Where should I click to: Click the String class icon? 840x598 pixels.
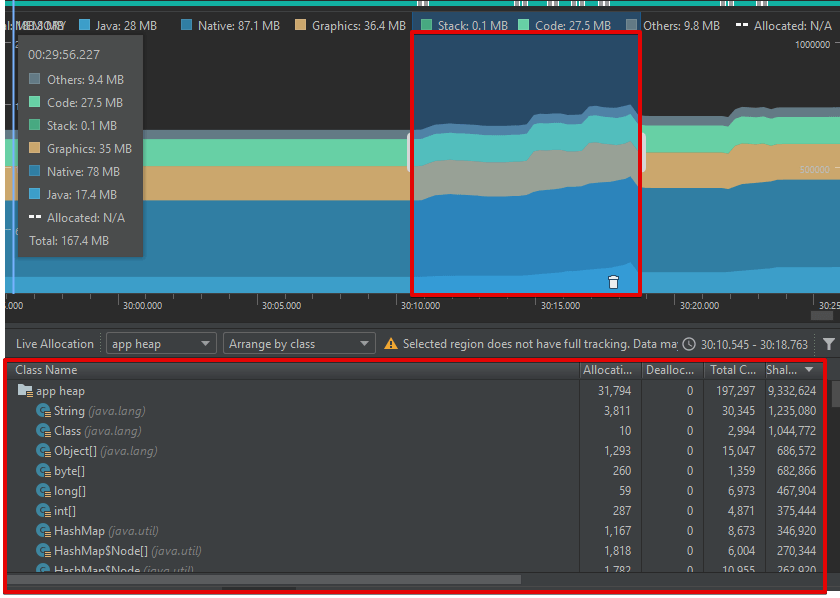pyautogui.click(x=43, y=411)
